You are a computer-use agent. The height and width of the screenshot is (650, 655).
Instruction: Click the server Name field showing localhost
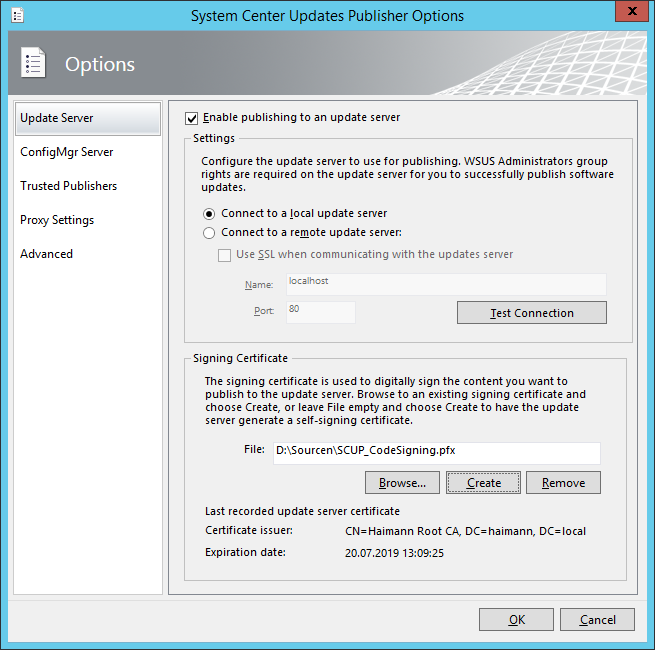pyautogui.click(x=446, y=284)
